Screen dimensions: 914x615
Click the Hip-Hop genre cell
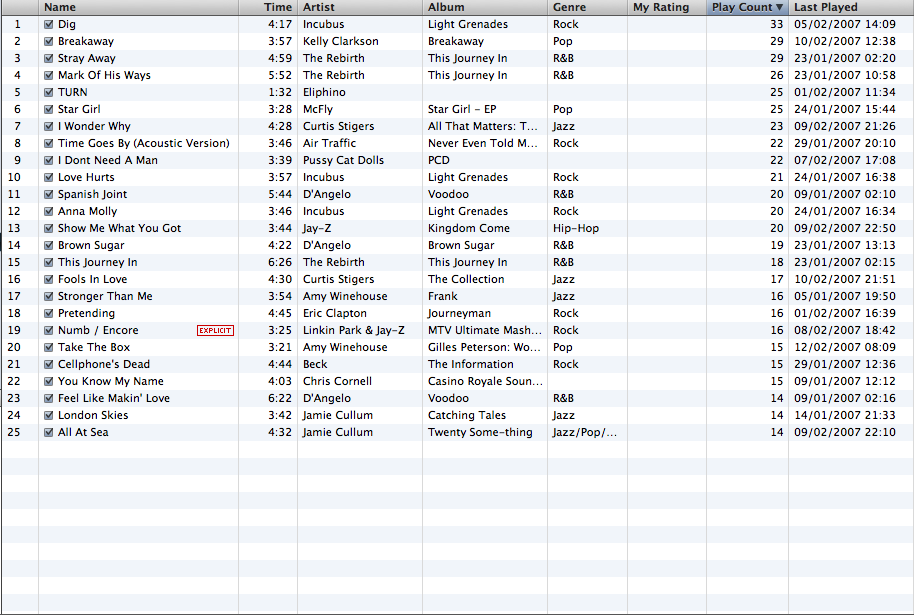(x=576, y=228)
